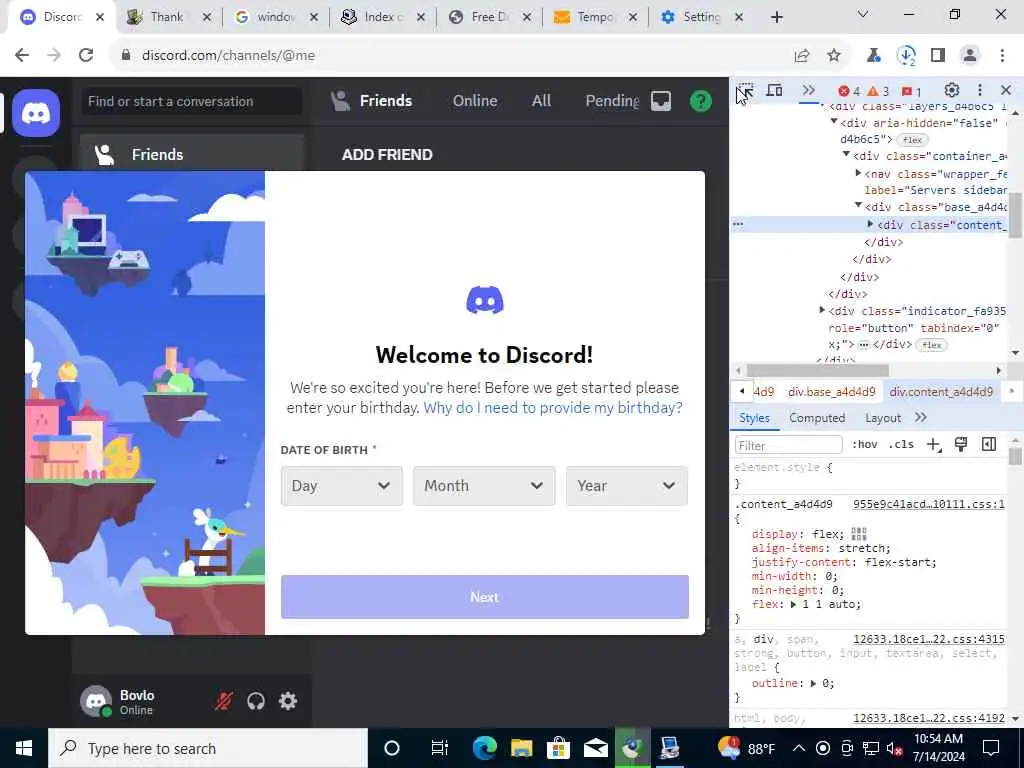Open Microsoft Edge from the taskbar
This screenshot has height=768, width=1024.
pos(485,748)
